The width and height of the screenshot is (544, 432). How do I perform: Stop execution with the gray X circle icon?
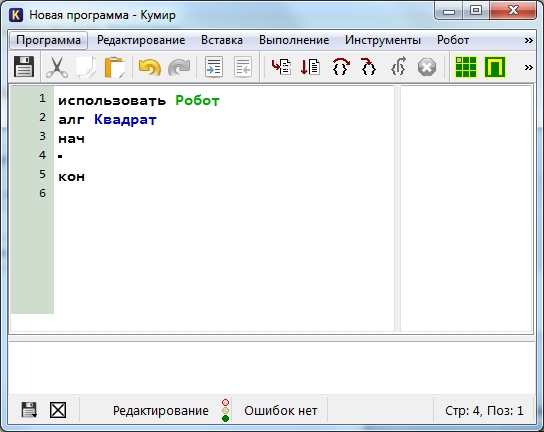tap(427, 67)
